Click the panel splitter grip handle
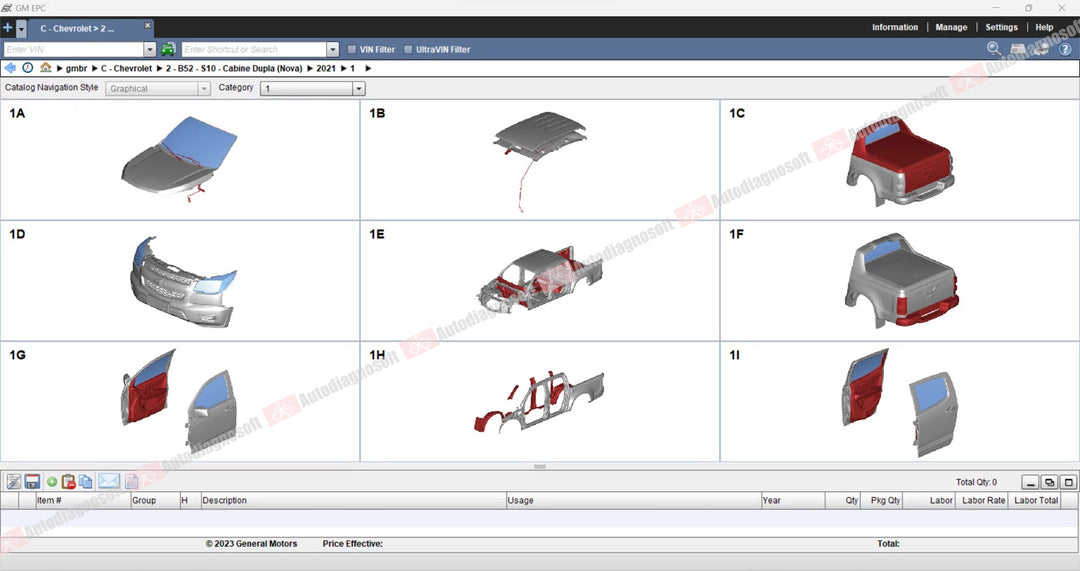The image size is (1080, 571). 540,466
